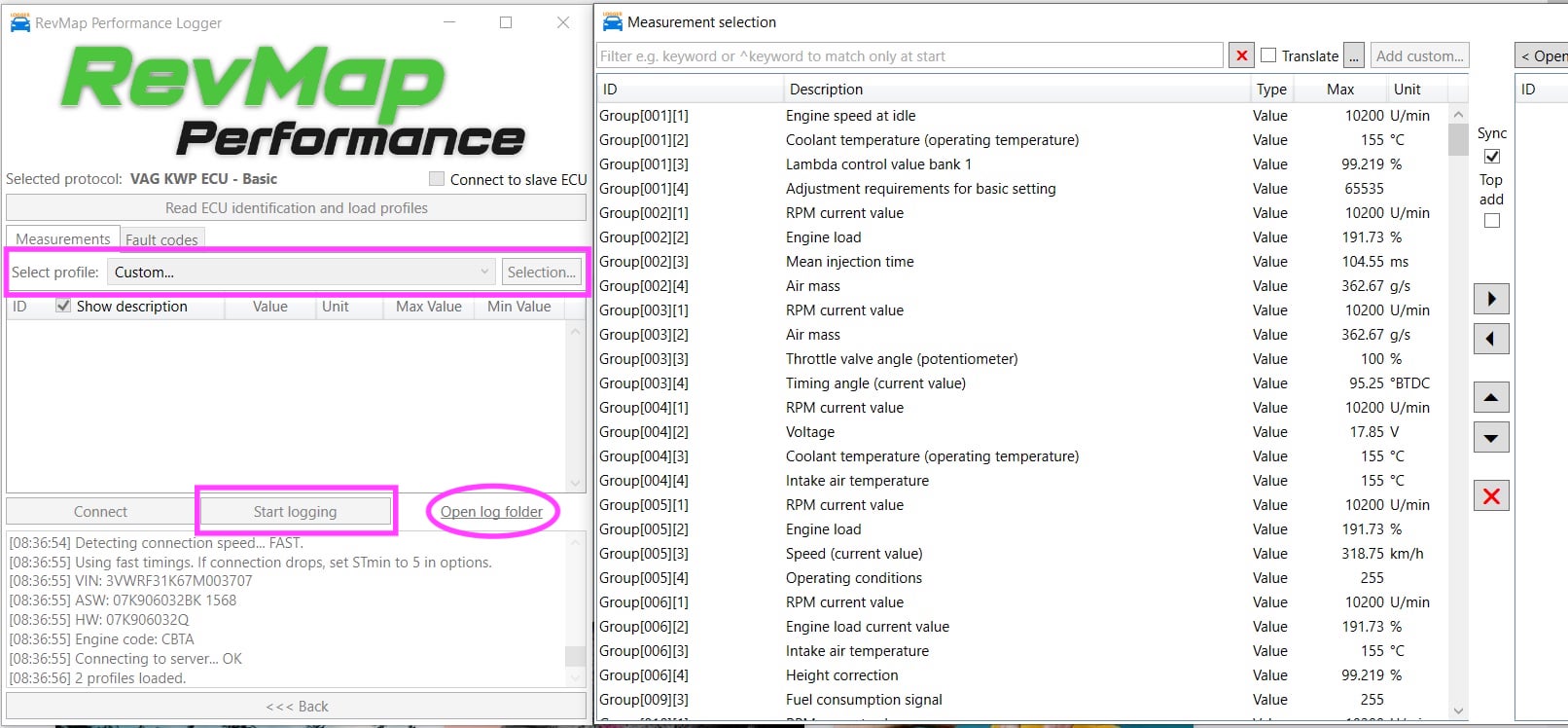
Task: Select Group[006][3] Intake air temperature row
Action: pyautogui.click(x=1021, y=650)
